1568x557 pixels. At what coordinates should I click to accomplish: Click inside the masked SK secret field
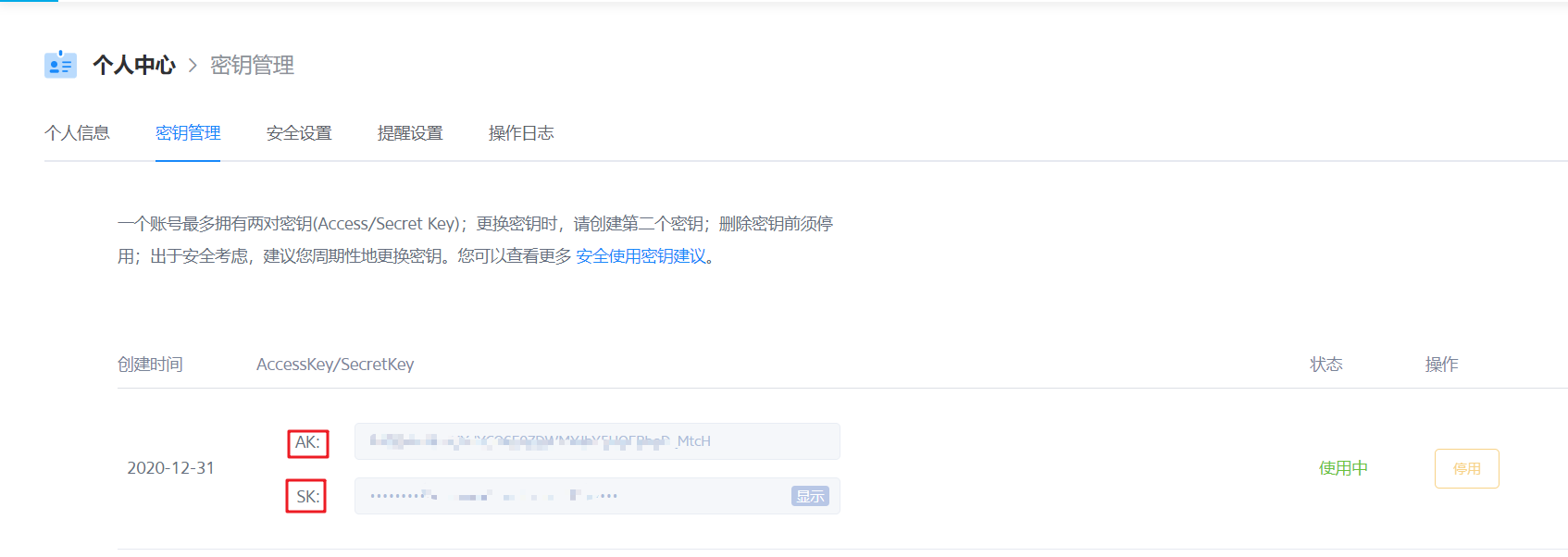point(597,496)
